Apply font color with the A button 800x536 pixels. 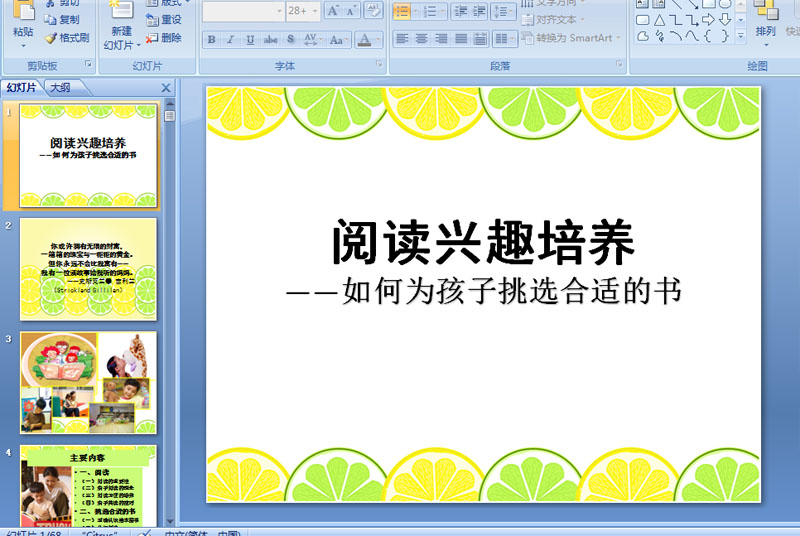(364, 39)
